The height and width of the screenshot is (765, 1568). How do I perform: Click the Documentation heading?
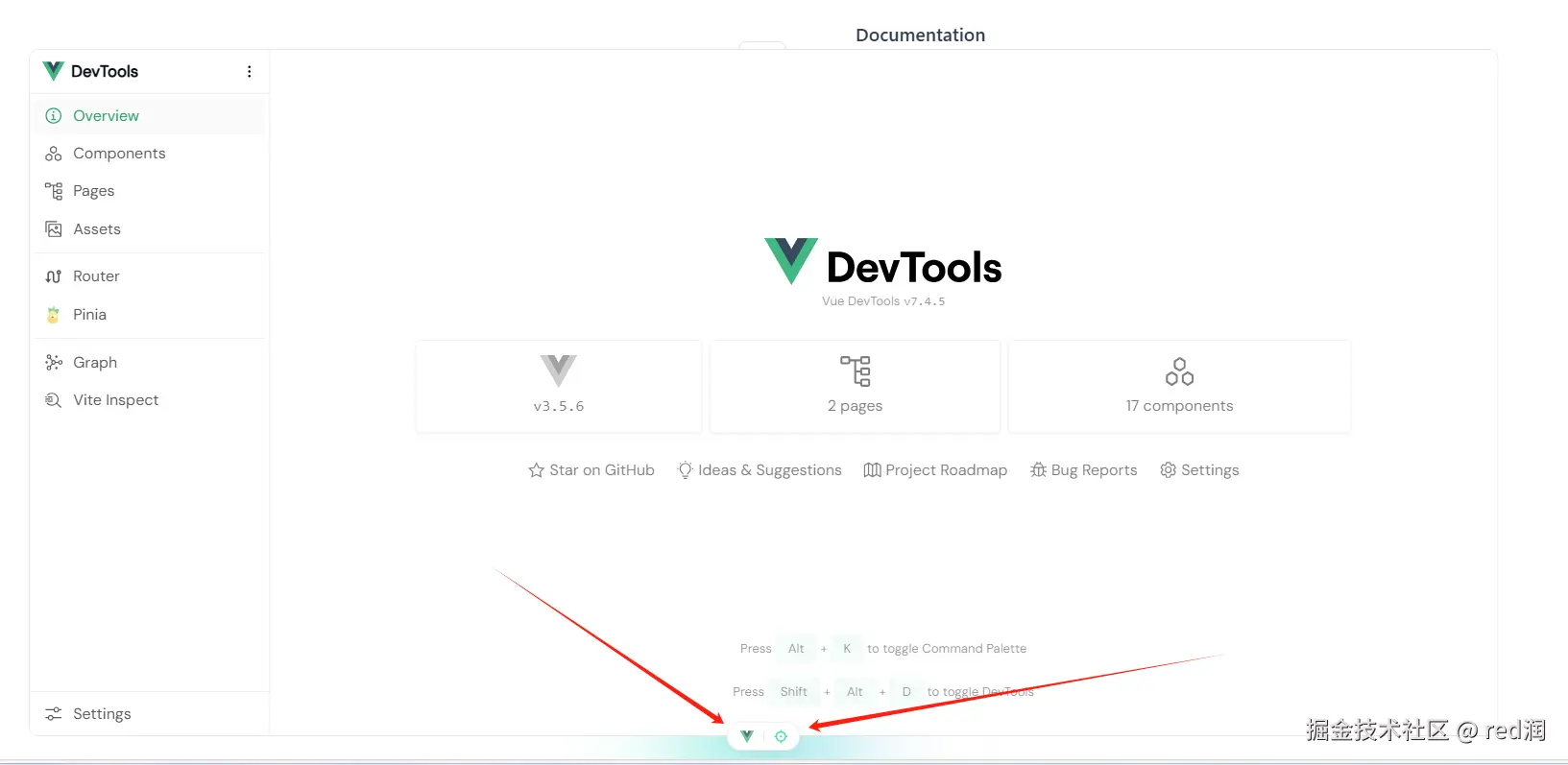921,36
